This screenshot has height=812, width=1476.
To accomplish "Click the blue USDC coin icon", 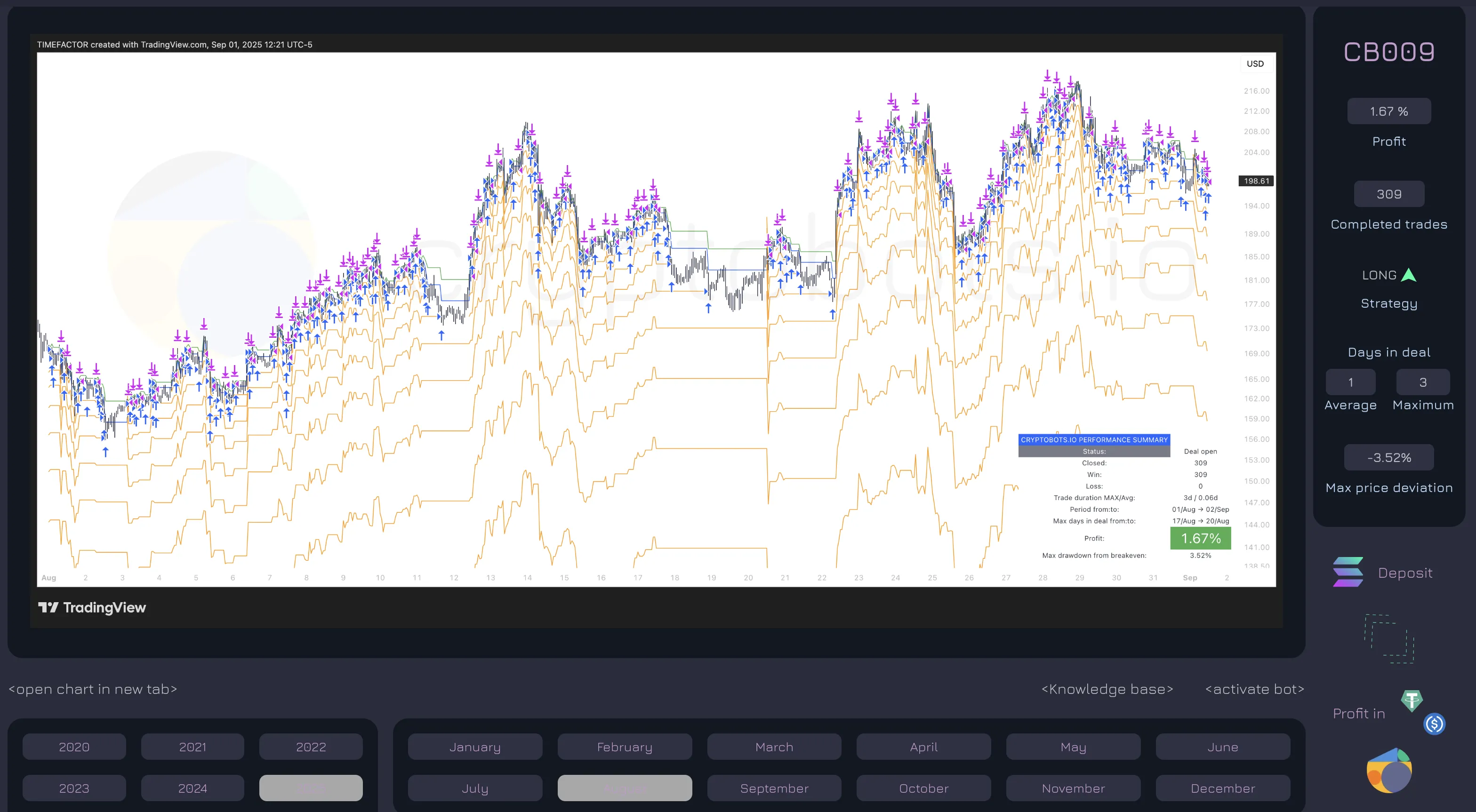I will 1434,724.
